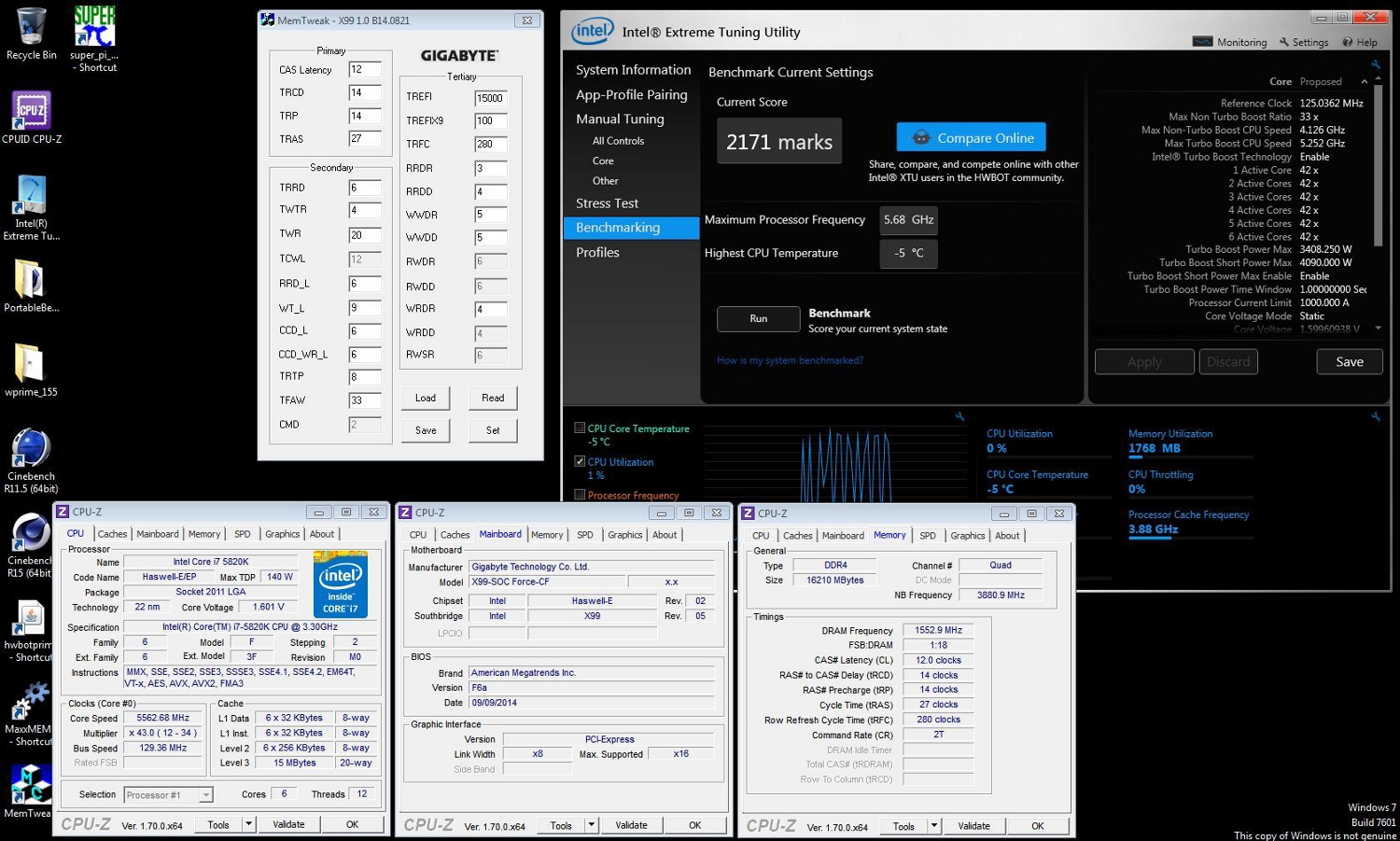Image resolution: width=1400 pixels, height=841 pixels.
Task: Click the Intel Core i7 logo in CPU-Z
Action: pyautogui.click(x=340, y=583)
